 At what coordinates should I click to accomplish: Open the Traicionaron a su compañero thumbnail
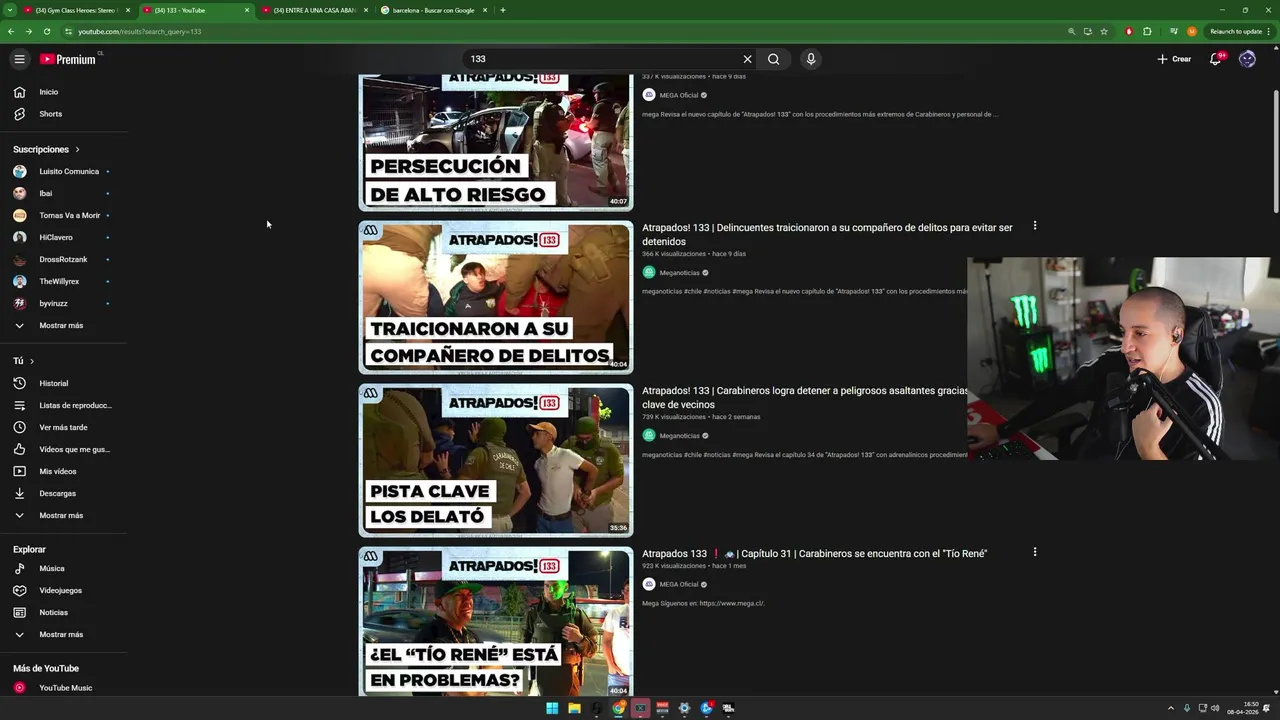coord(496,297)
